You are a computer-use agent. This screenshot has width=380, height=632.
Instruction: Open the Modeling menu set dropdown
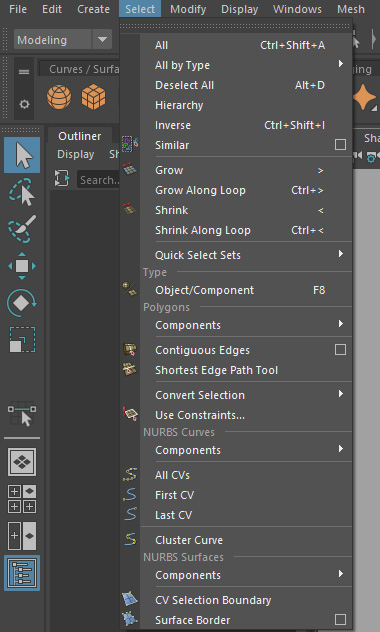coord(102,40)
